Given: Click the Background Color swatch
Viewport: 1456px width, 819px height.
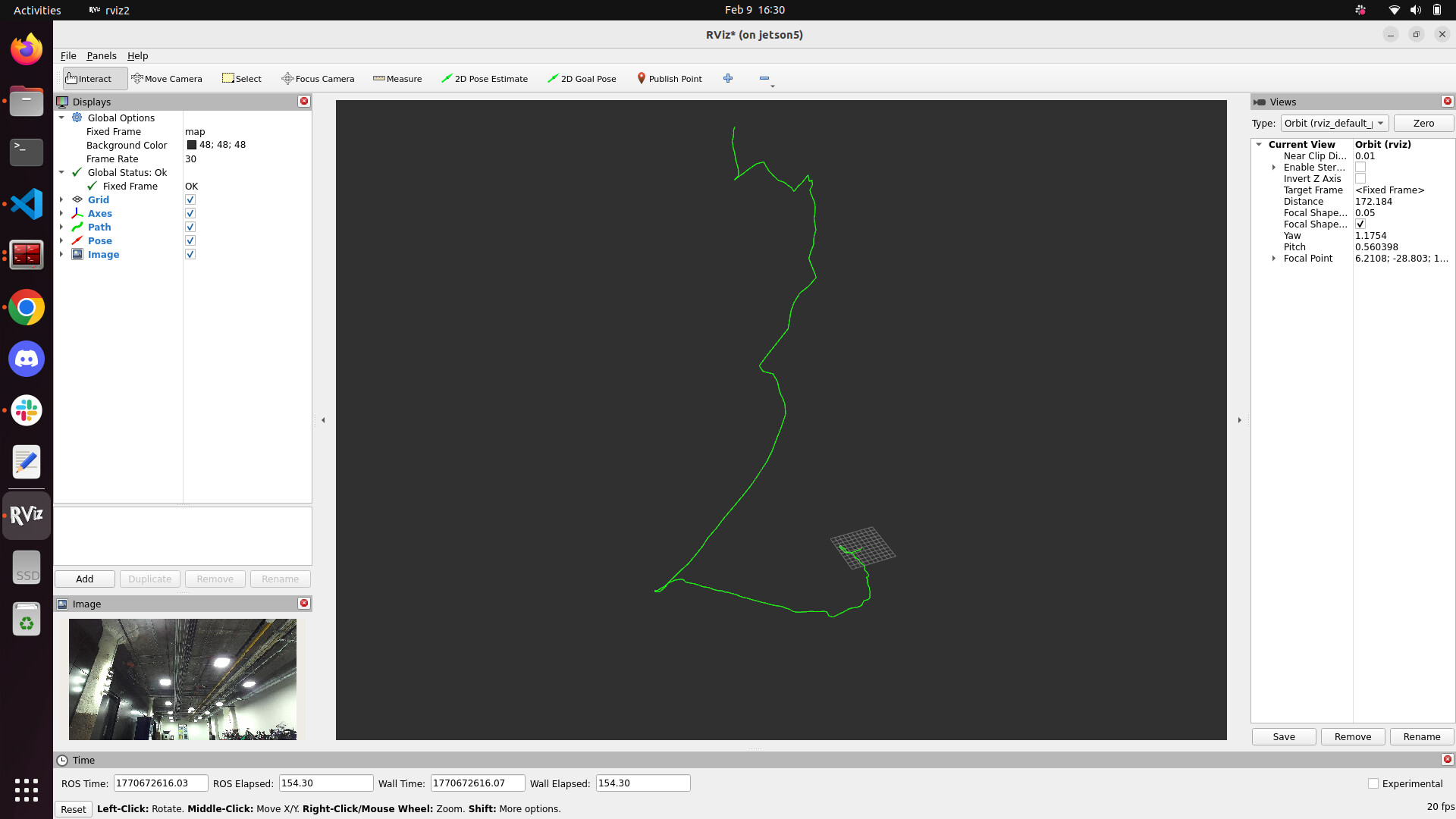Looking at the screenshot, I should click(192, 145).
